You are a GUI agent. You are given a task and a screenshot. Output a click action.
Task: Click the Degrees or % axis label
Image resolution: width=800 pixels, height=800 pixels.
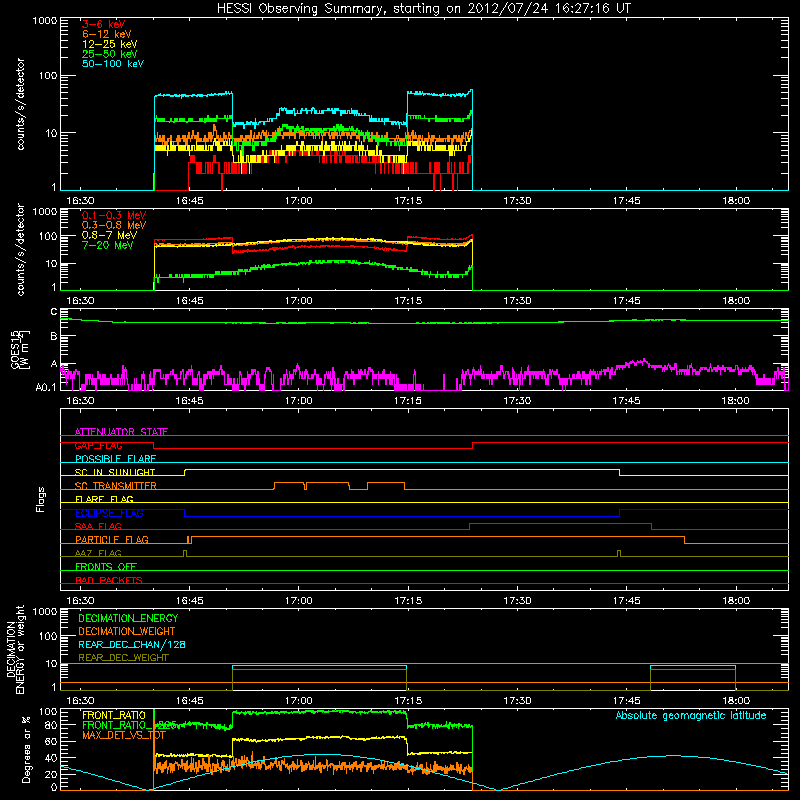[26, 749]
